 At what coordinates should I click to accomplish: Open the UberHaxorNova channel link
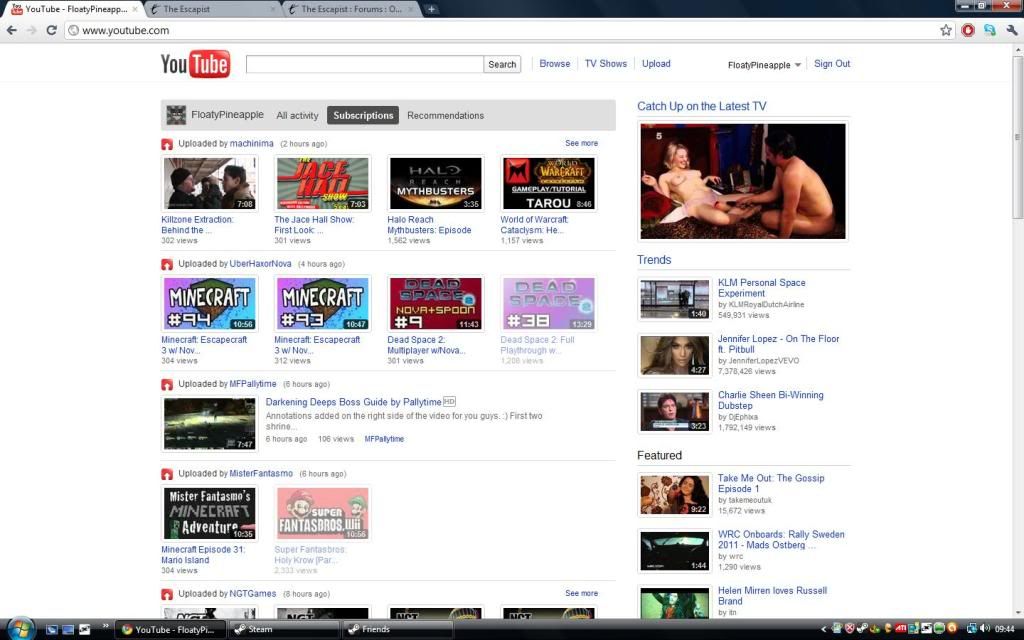(x=260, y=263)
